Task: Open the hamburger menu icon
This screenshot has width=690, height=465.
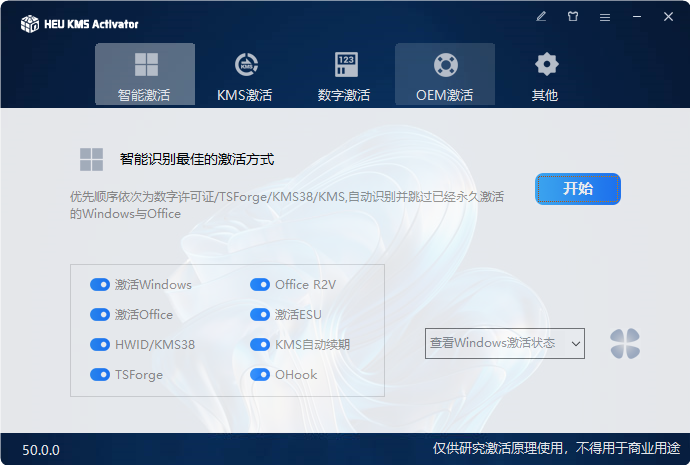Action: (x=605, y=17)
